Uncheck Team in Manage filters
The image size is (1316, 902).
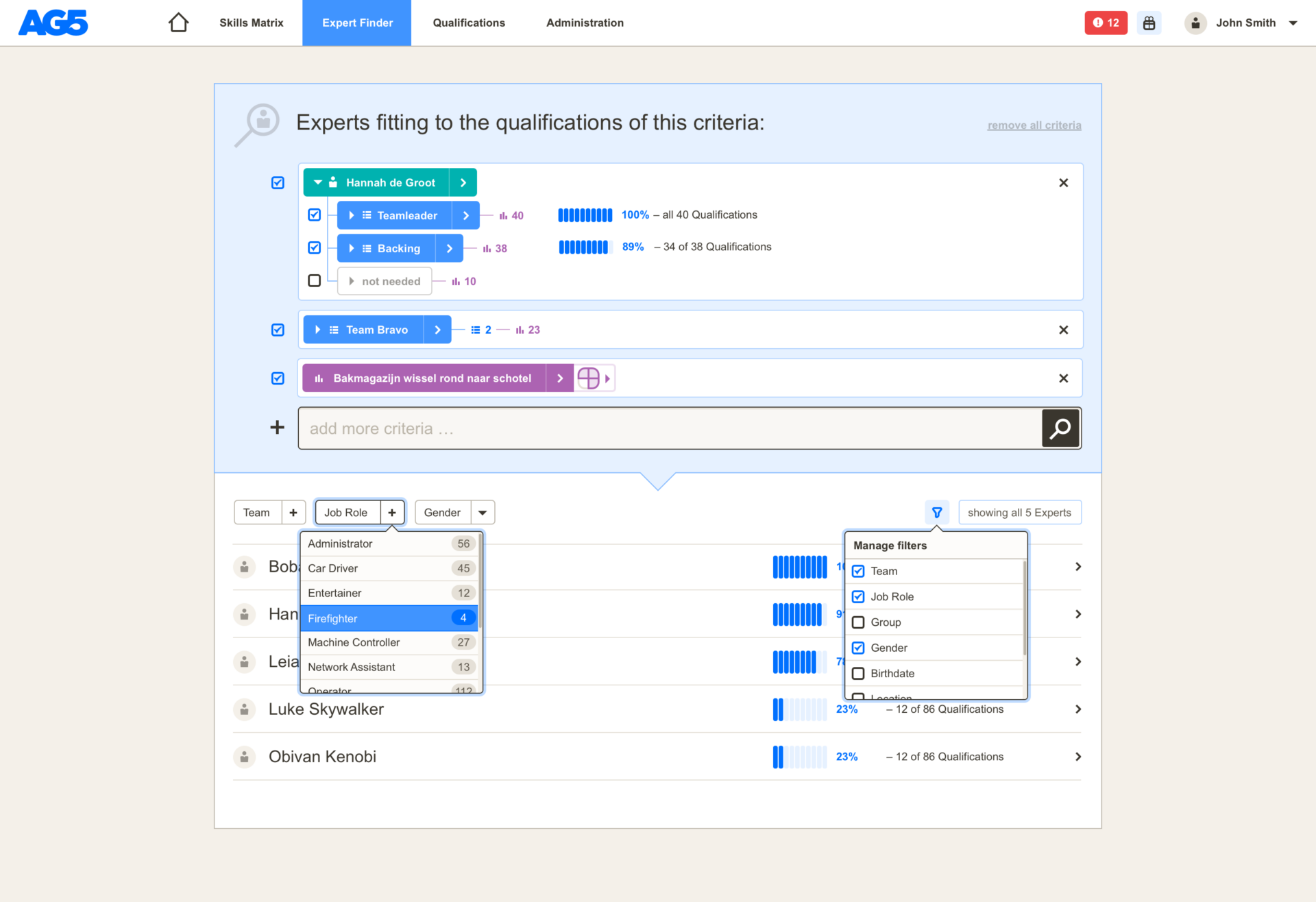click(x=858, y=571)
